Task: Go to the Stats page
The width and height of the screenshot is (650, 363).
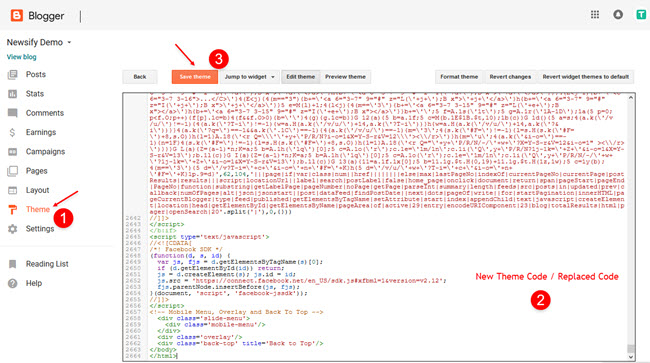Action: pos(35,94)
